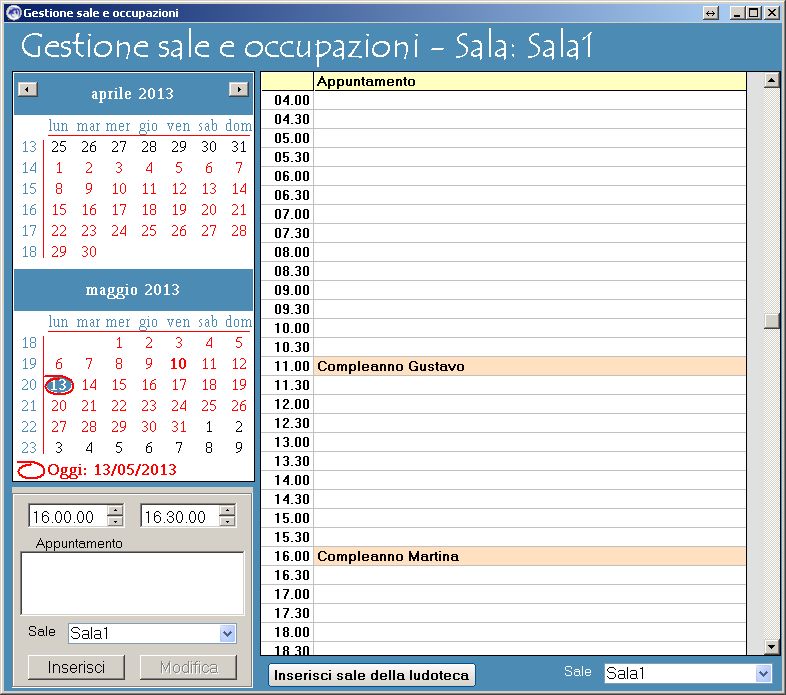This screenshot has height=695, width=786.
Task: Click the Modifica button
Action: click(x=188, y=667)
